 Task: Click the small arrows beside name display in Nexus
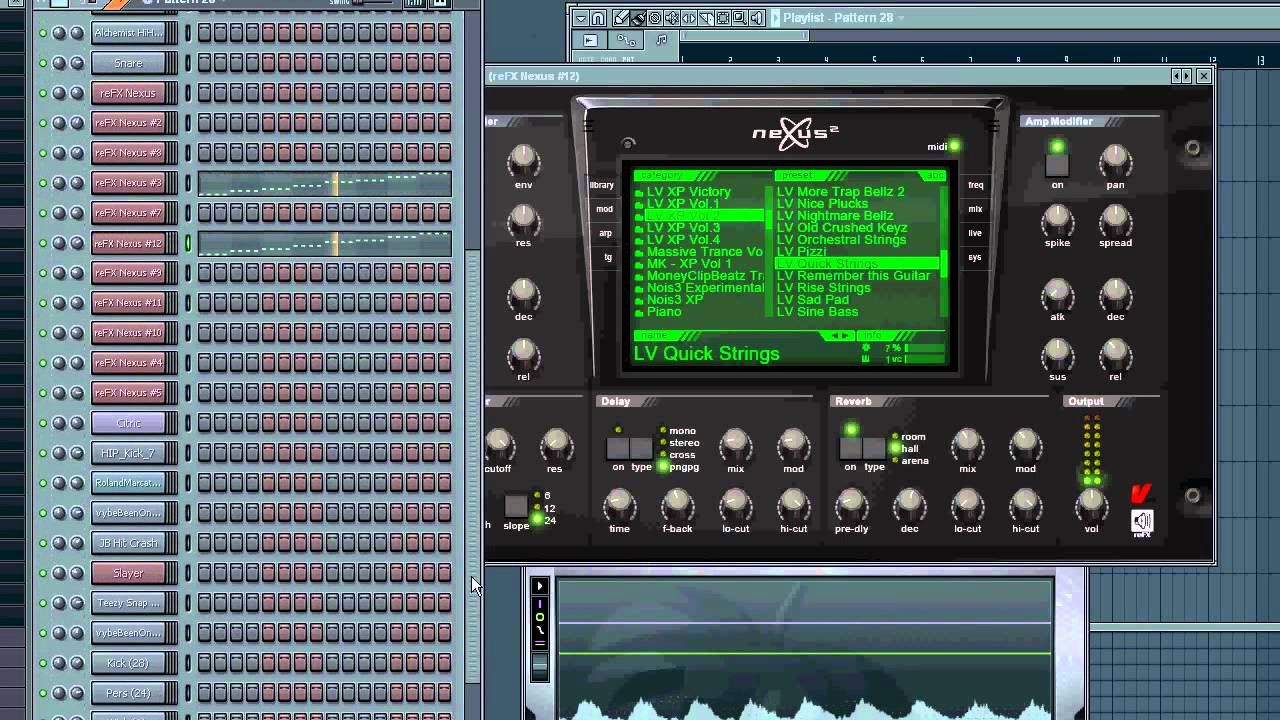click(836, 336)
